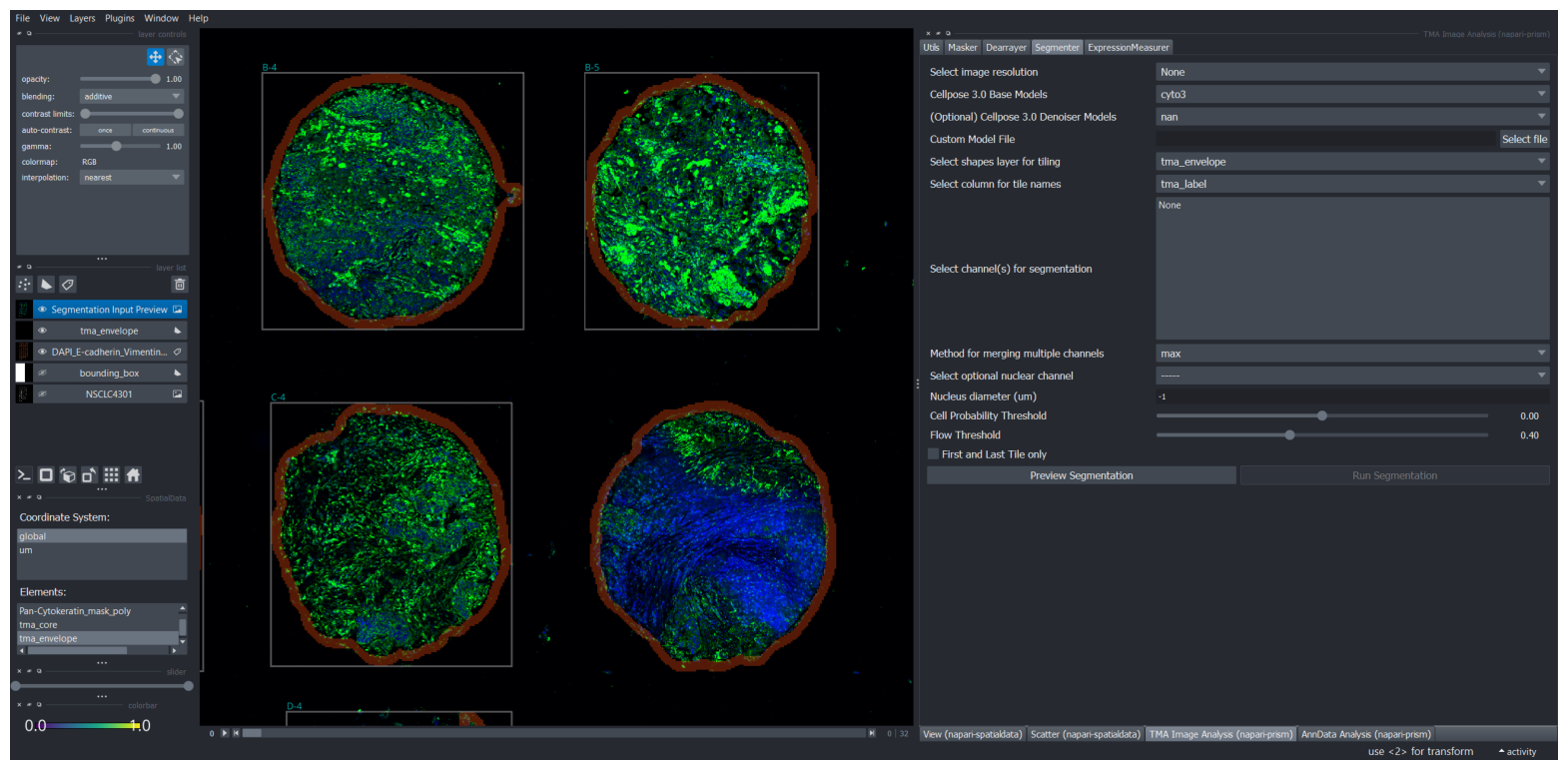Adjust the gamma slider
The width and height of the screenshot is (1568, 770).
120,146
